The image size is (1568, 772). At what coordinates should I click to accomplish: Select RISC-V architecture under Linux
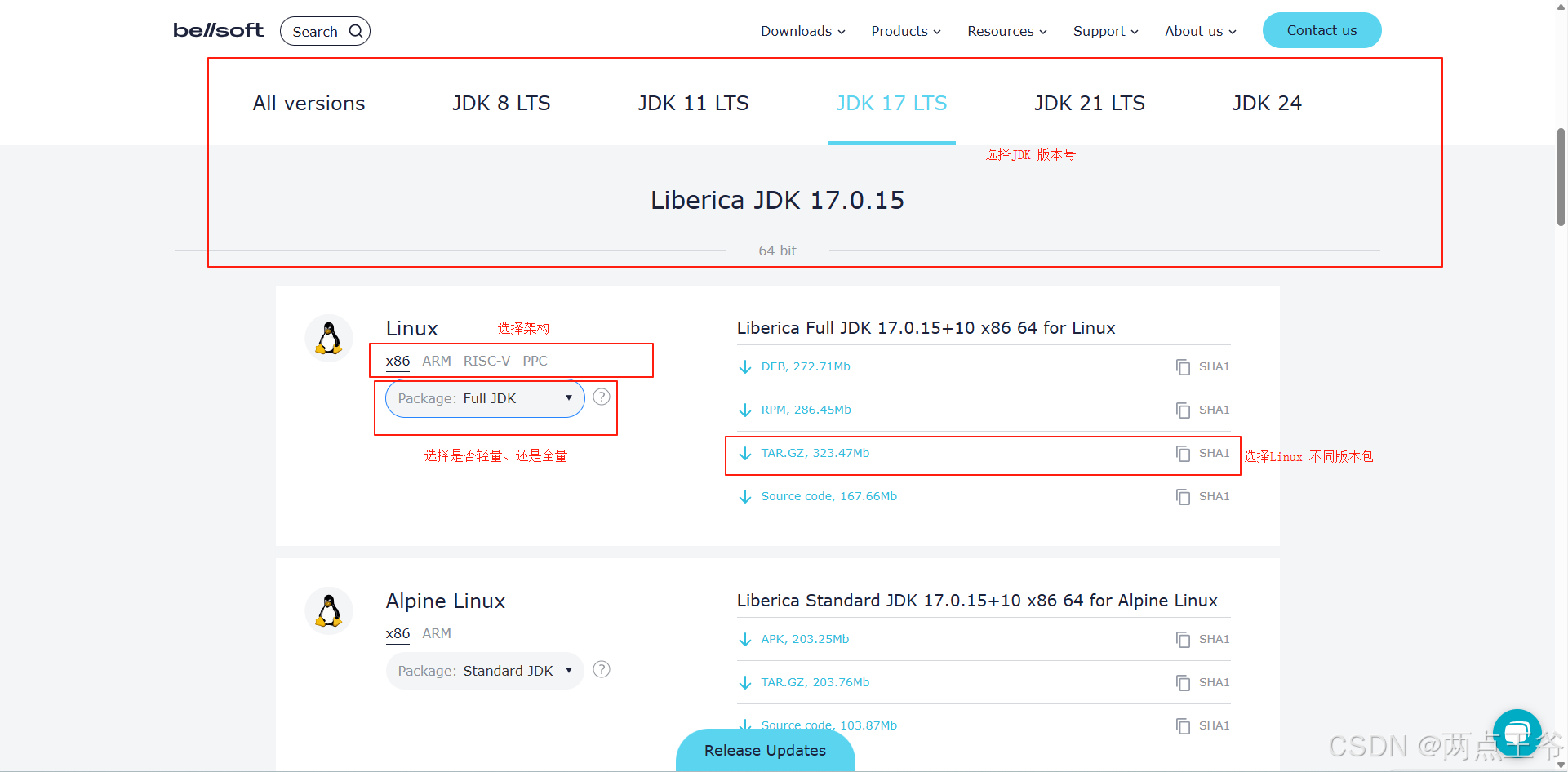486,361
